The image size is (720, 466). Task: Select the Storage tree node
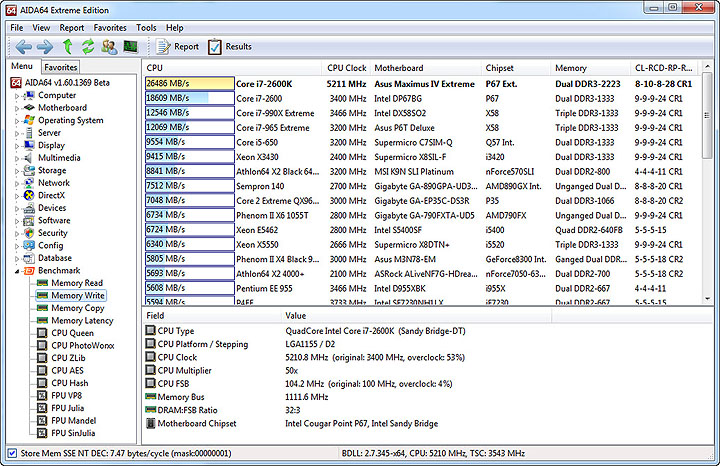[52, 170]
